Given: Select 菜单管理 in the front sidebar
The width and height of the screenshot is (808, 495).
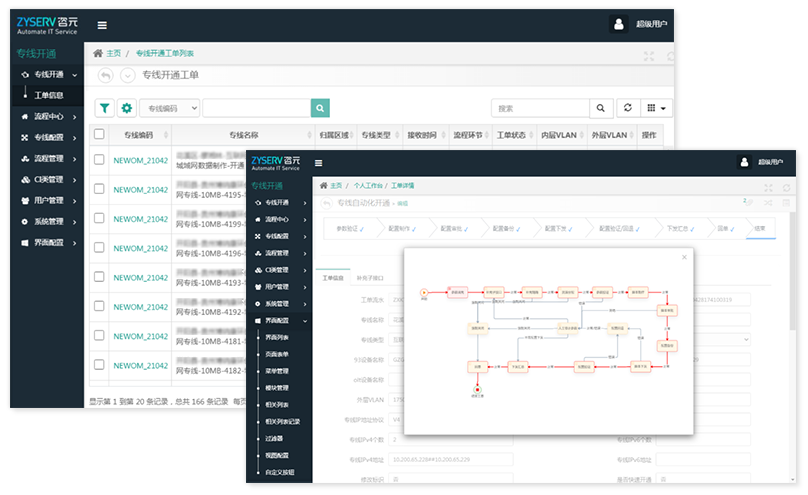Looking at the screenshot, I should point(276,371).
